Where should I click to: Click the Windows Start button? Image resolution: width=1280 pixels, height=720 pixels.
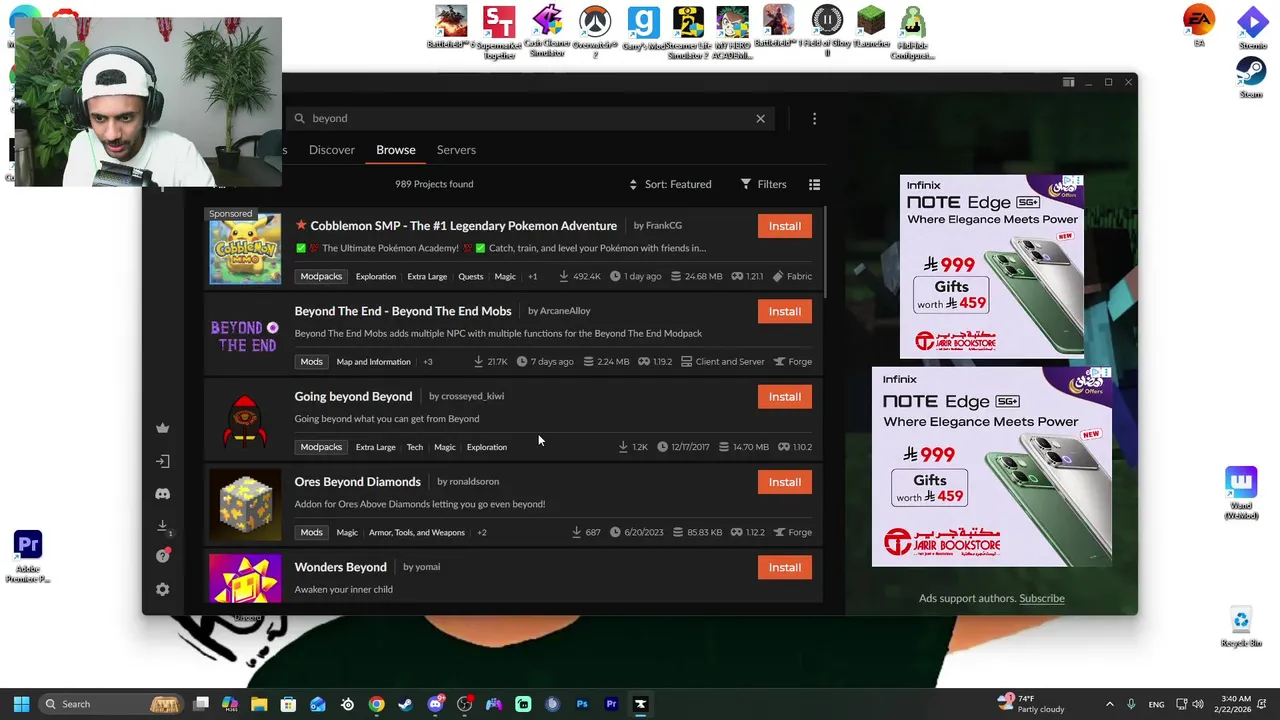point(21,704)
